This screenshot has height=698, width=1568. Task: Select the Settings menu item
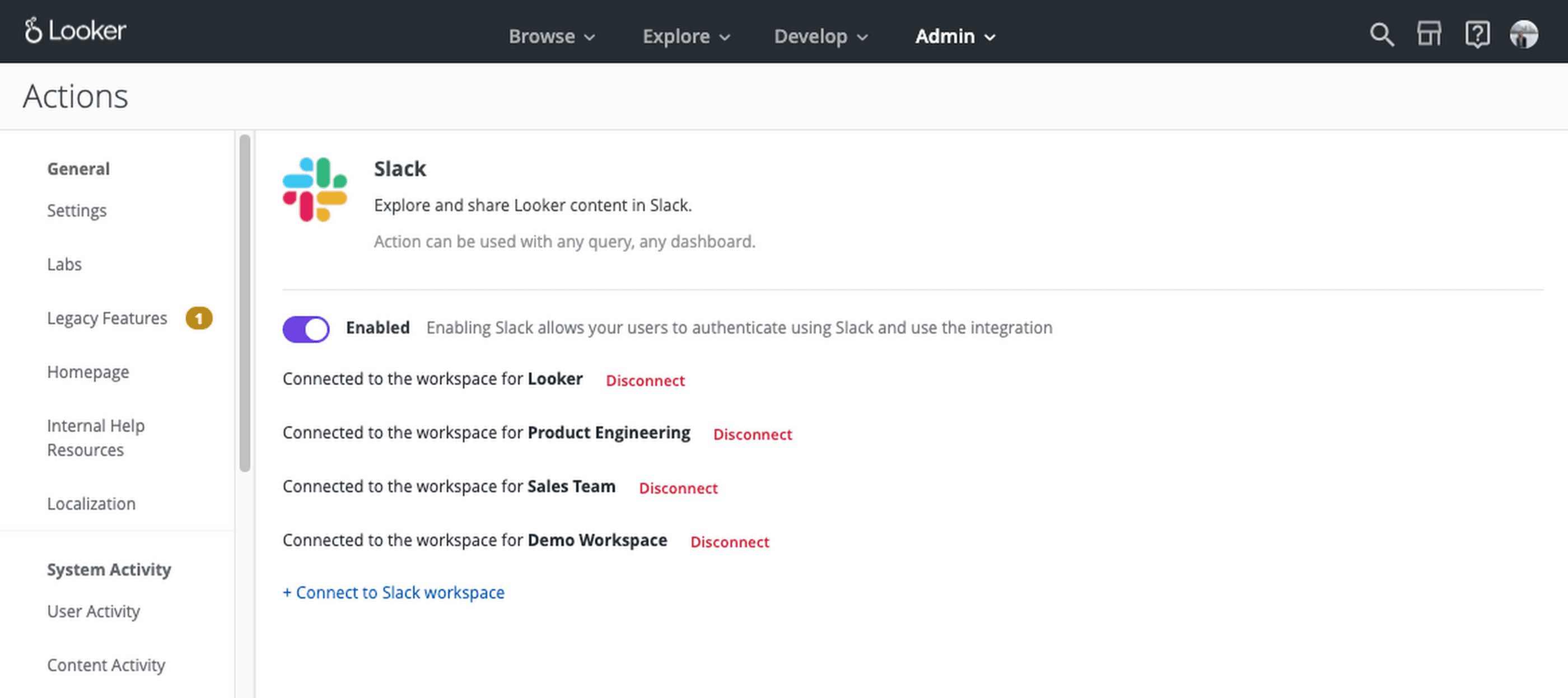tap(76, 210)
